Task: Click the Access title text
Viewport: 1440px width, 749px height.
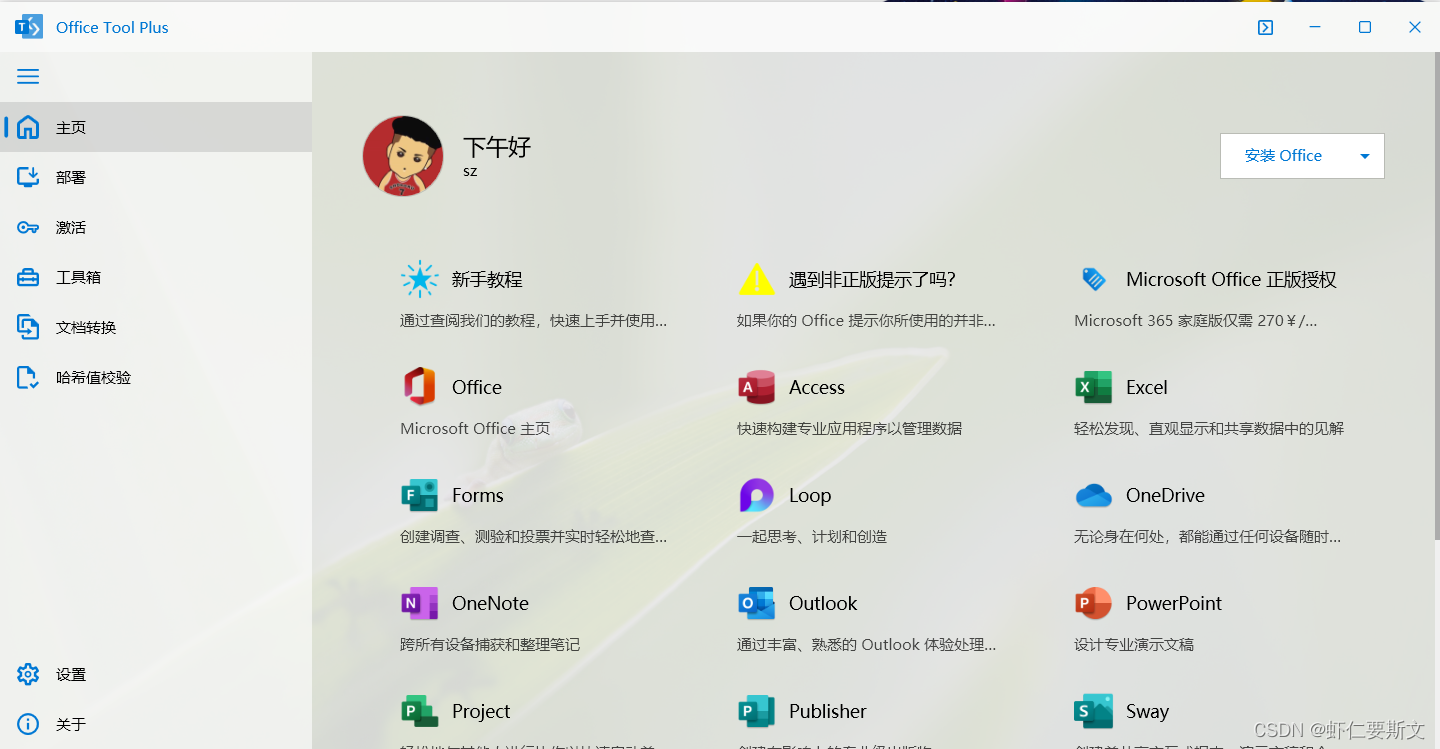Action: coord(817,387)
